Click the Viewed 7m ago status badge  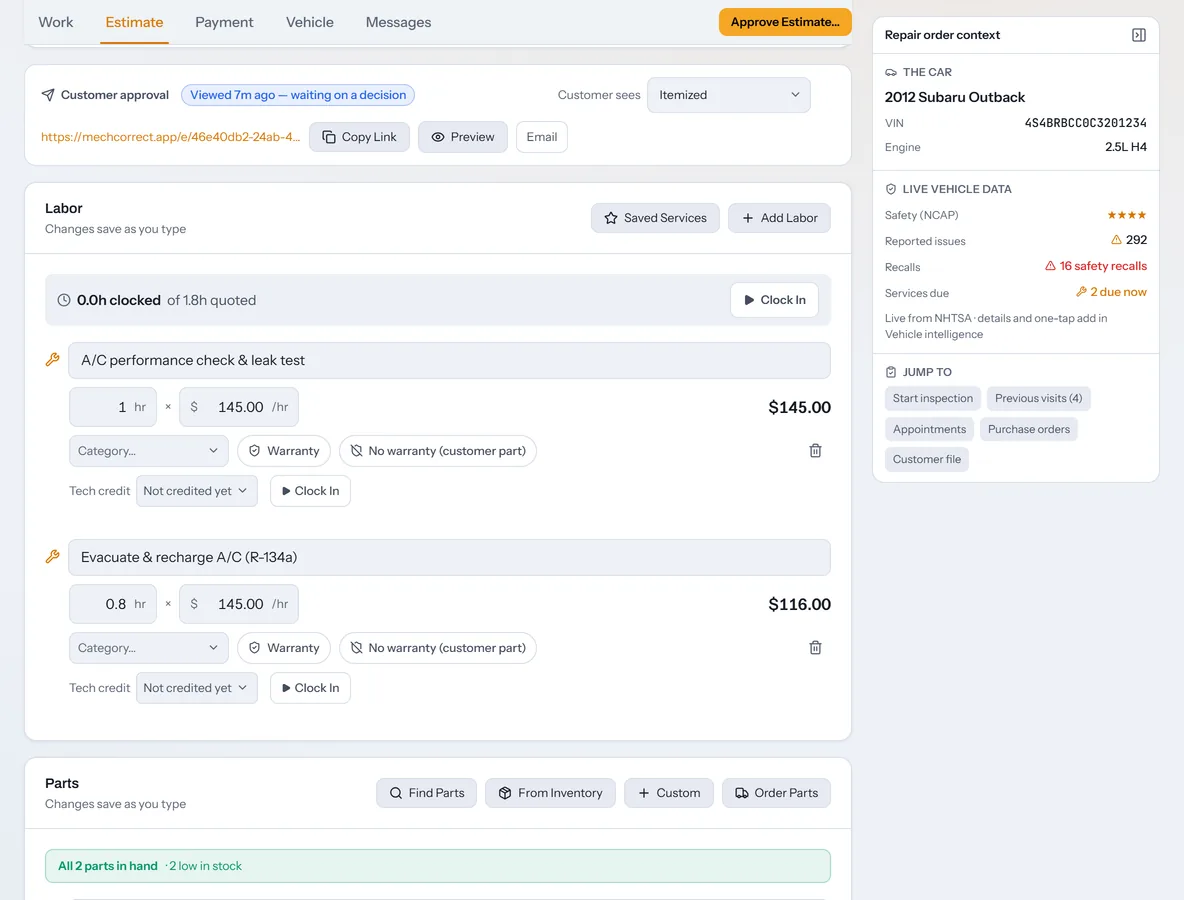click(x=298, y=95)
